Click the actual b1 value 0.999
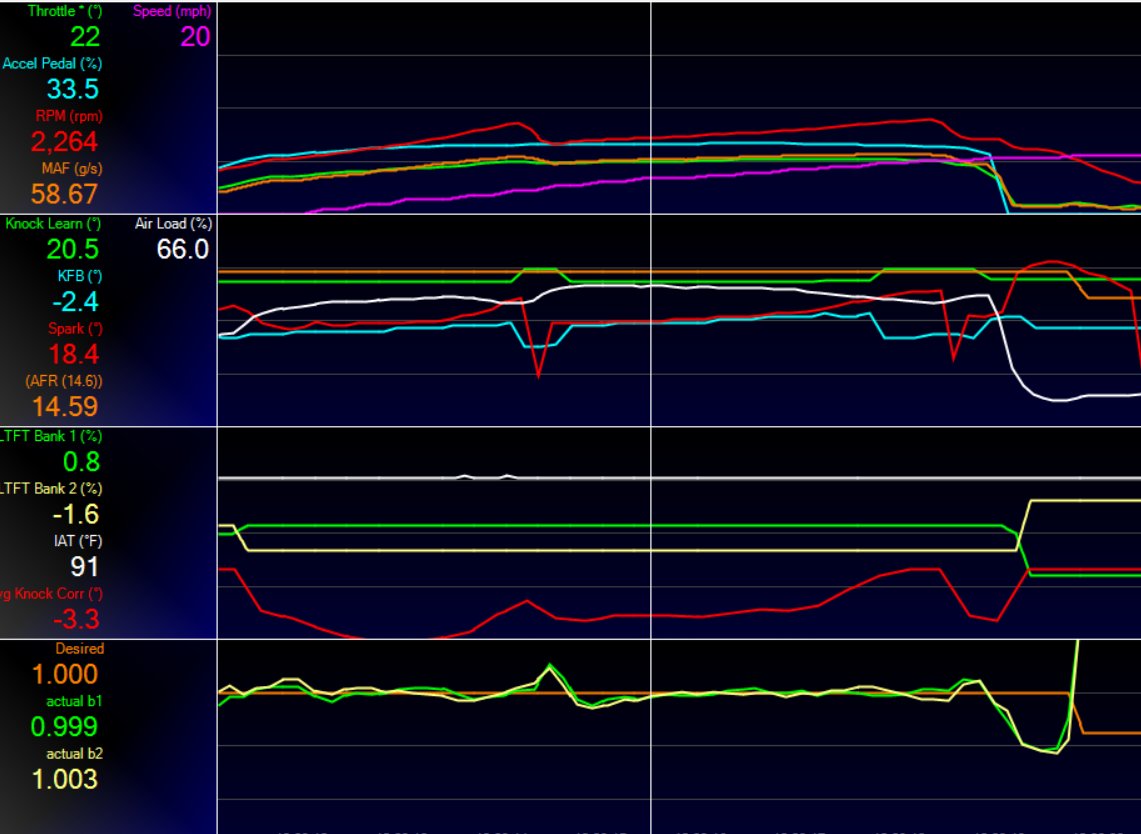This screenshot has height=834, width=1141. click(64, 727)
